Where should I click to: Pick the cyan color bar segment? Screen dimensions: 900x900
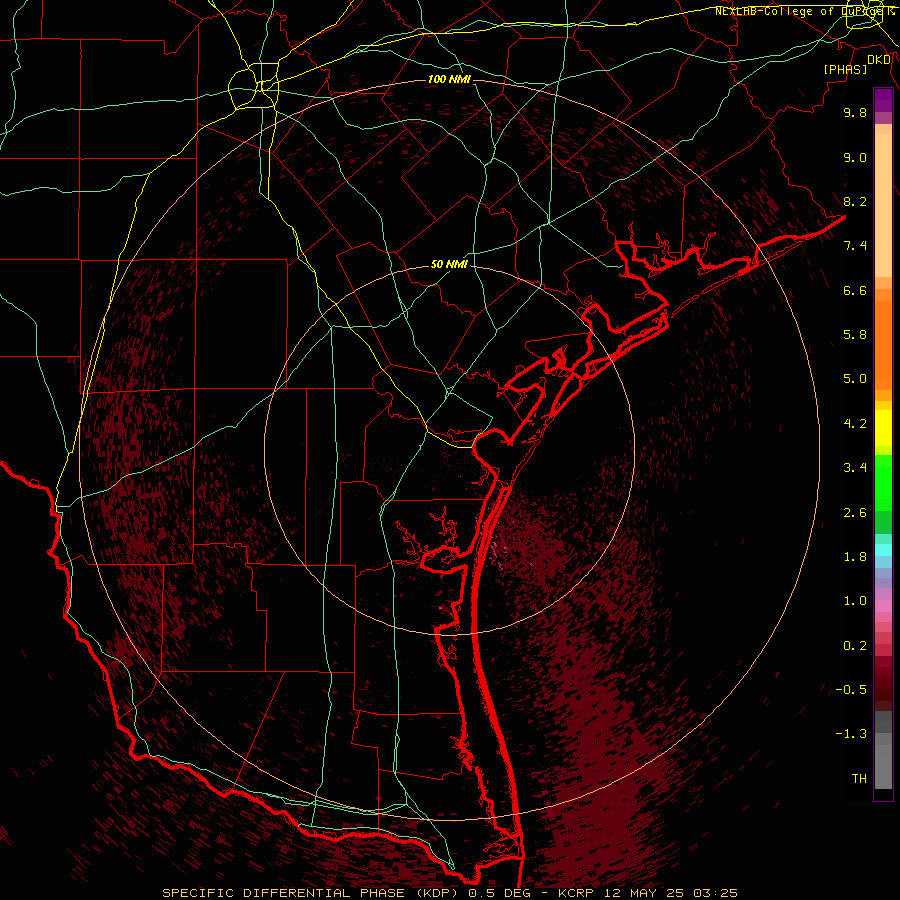[x=883, y=550]
